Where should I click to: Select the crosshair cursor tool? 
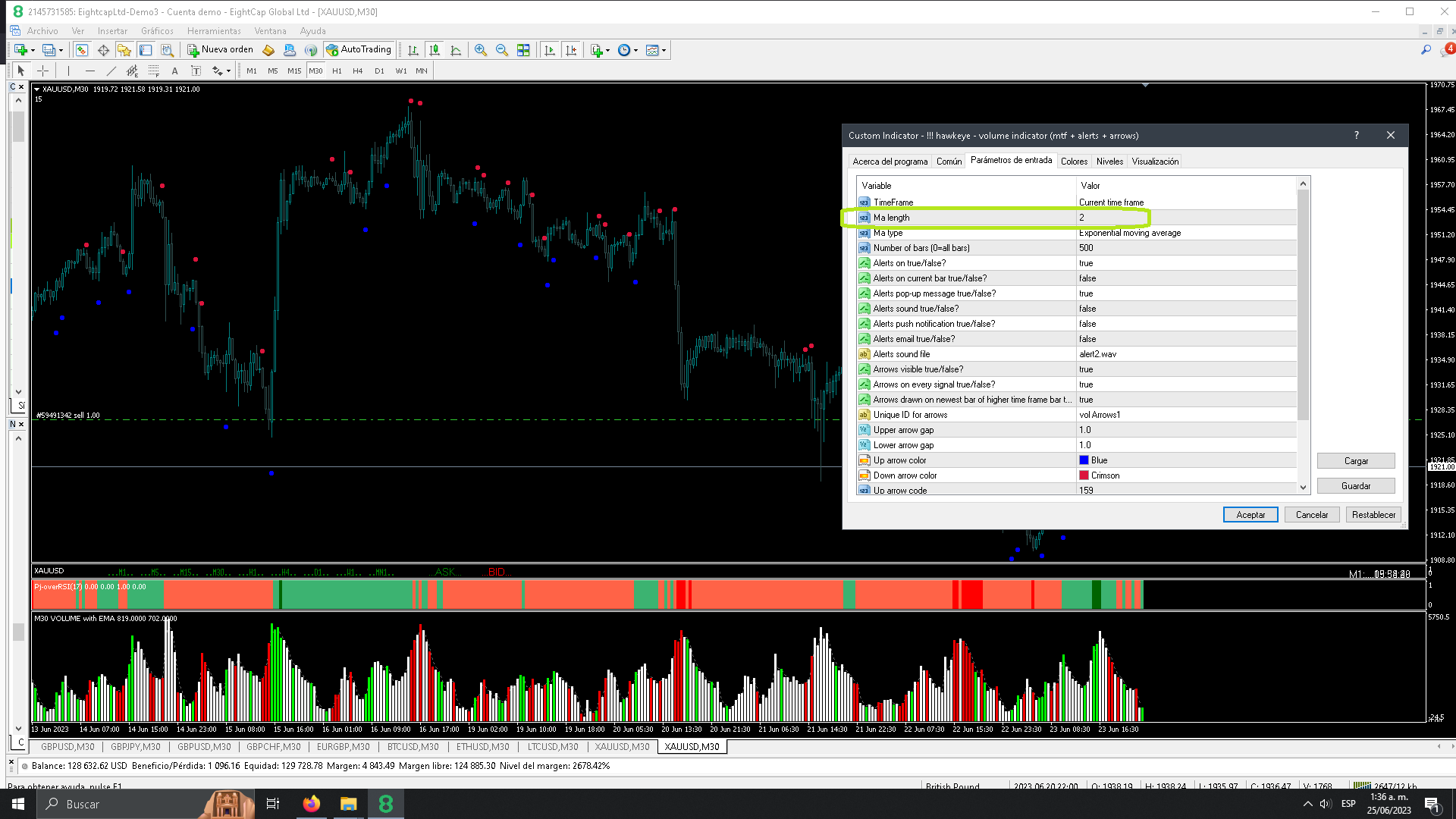43,71
